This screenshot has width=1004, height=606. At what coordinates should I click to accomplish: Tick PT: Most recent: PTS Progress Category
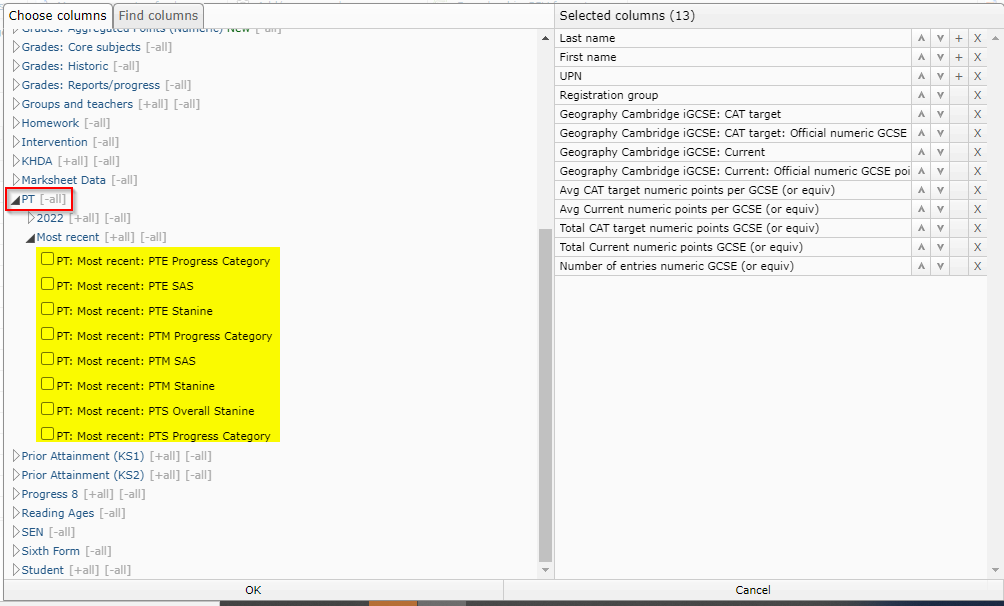click(47, 434)
